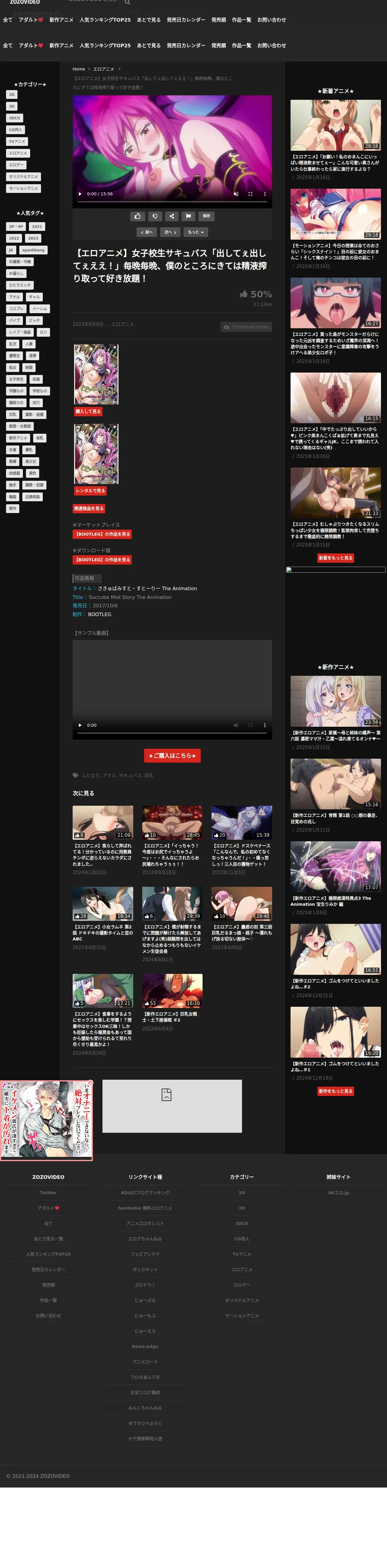Enter fullscreen on the main video player

pyautogui.click(x=250, y=194)
